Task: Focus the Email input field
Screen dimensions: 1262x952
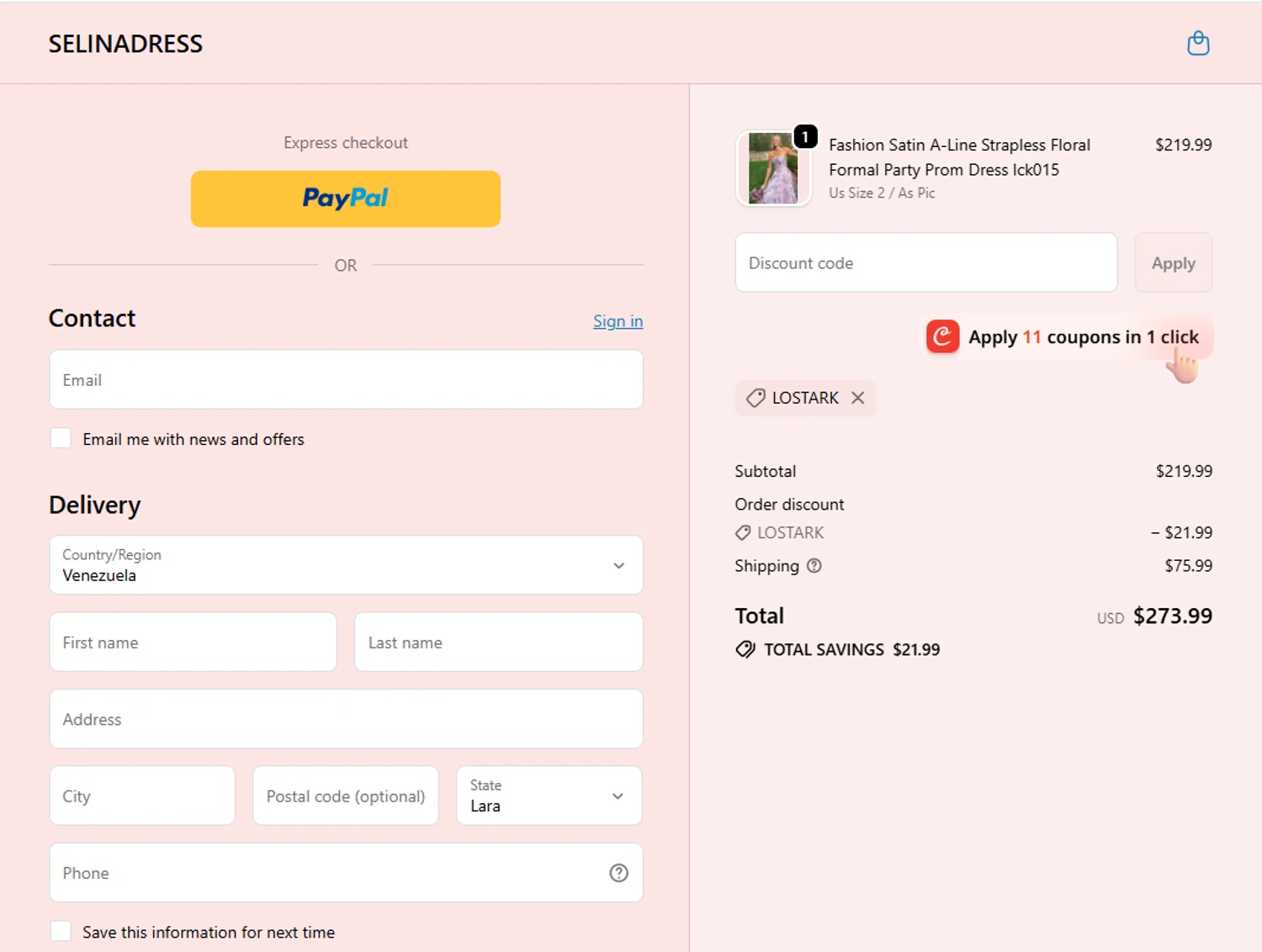Action: (346, 379)
